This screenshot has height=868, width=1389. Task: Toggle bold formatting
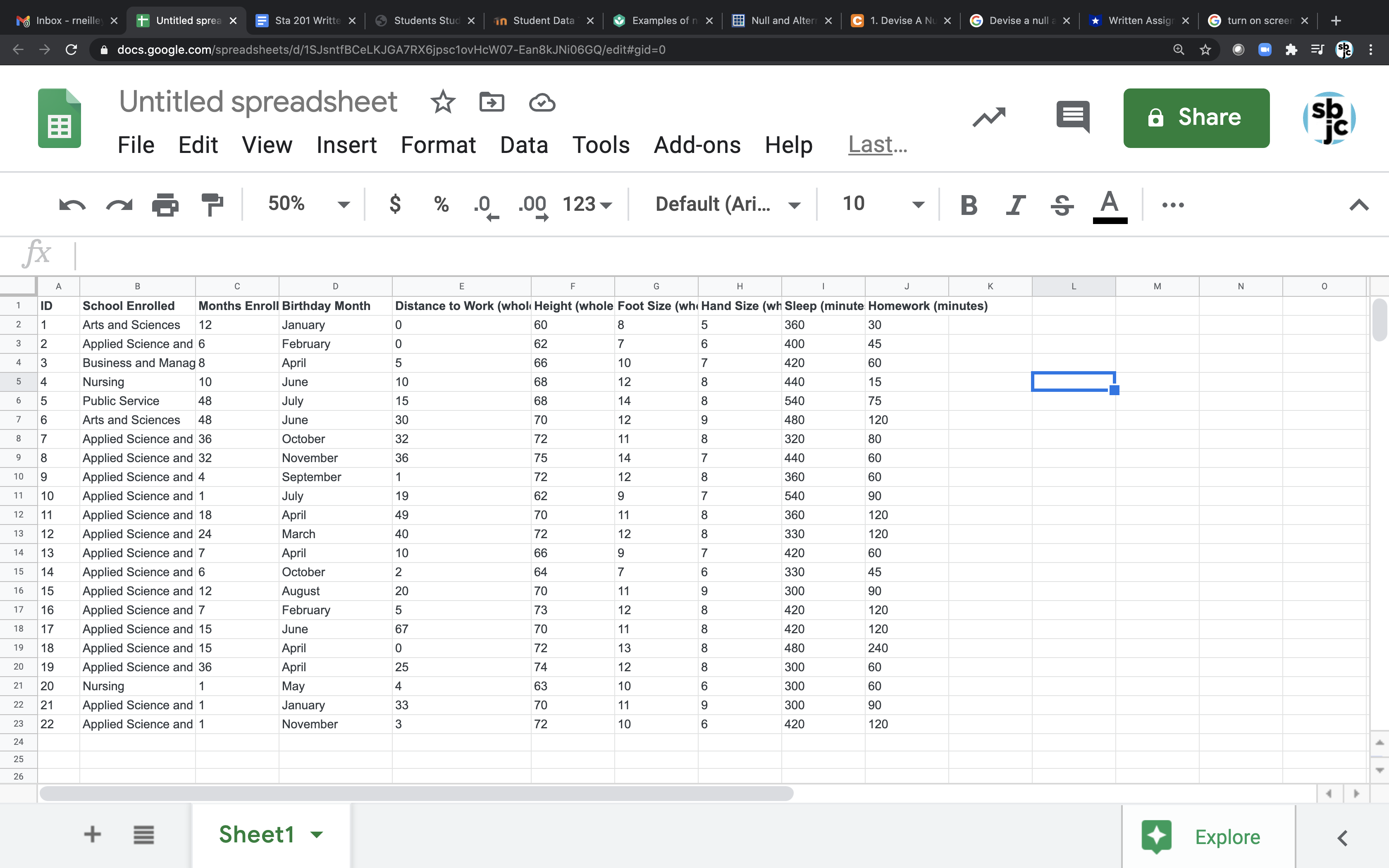click(969, 205)
